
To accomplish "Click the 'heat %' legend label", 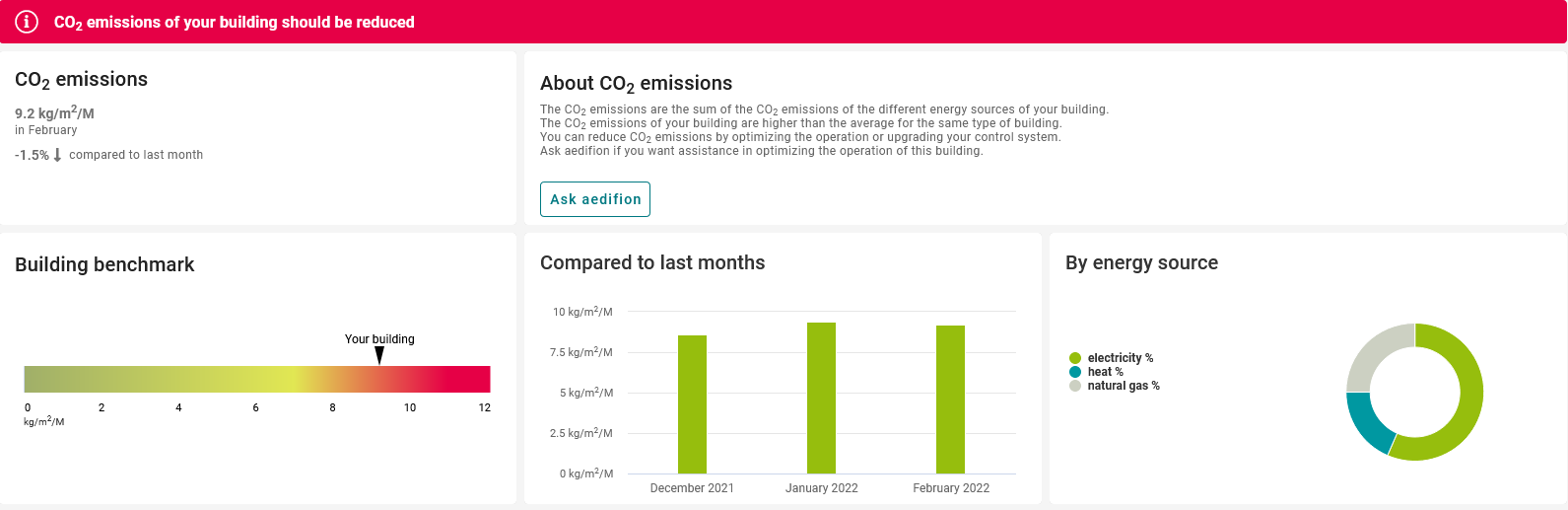I will click(x=1106, y=372).
